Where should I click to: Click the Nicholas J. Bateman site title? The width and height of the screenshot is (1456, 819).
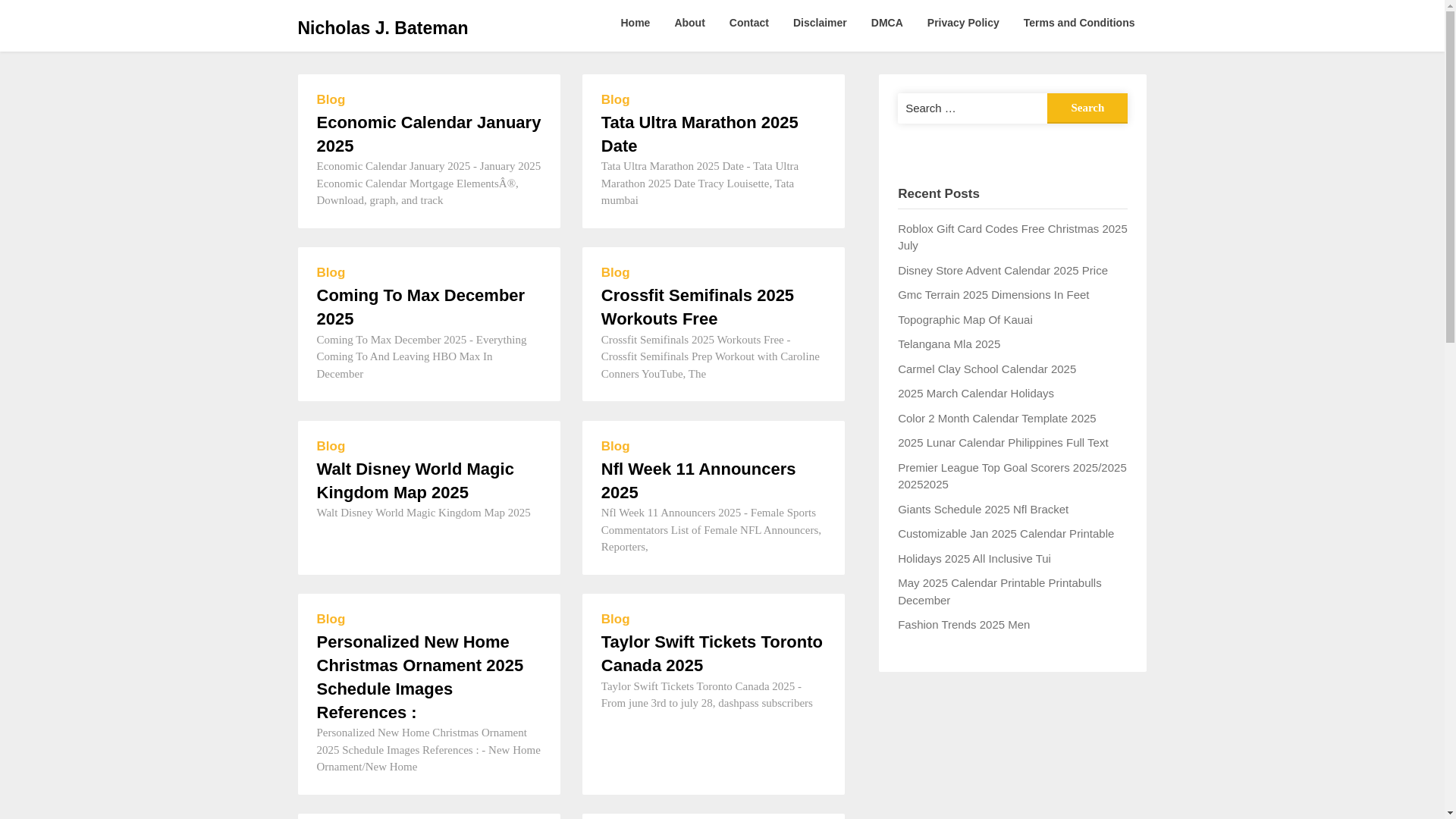point(382,28)
